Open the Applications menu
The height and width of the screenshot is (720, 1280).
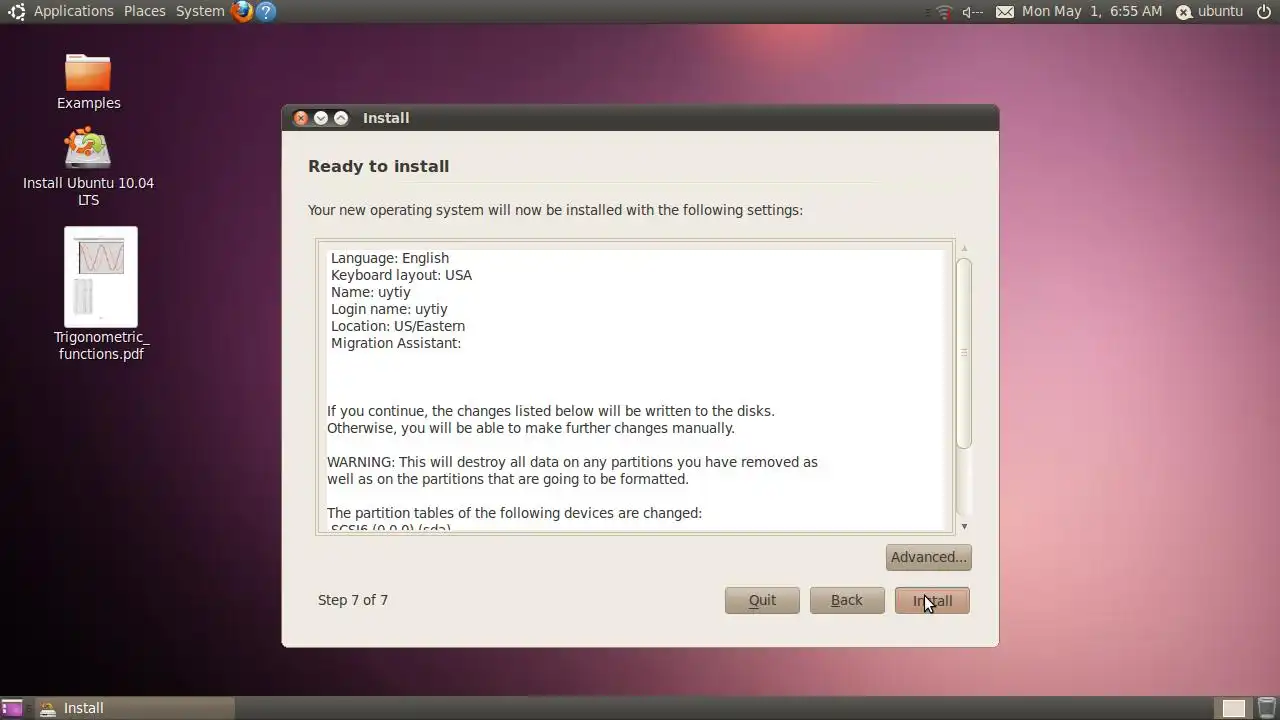(74, 11)
